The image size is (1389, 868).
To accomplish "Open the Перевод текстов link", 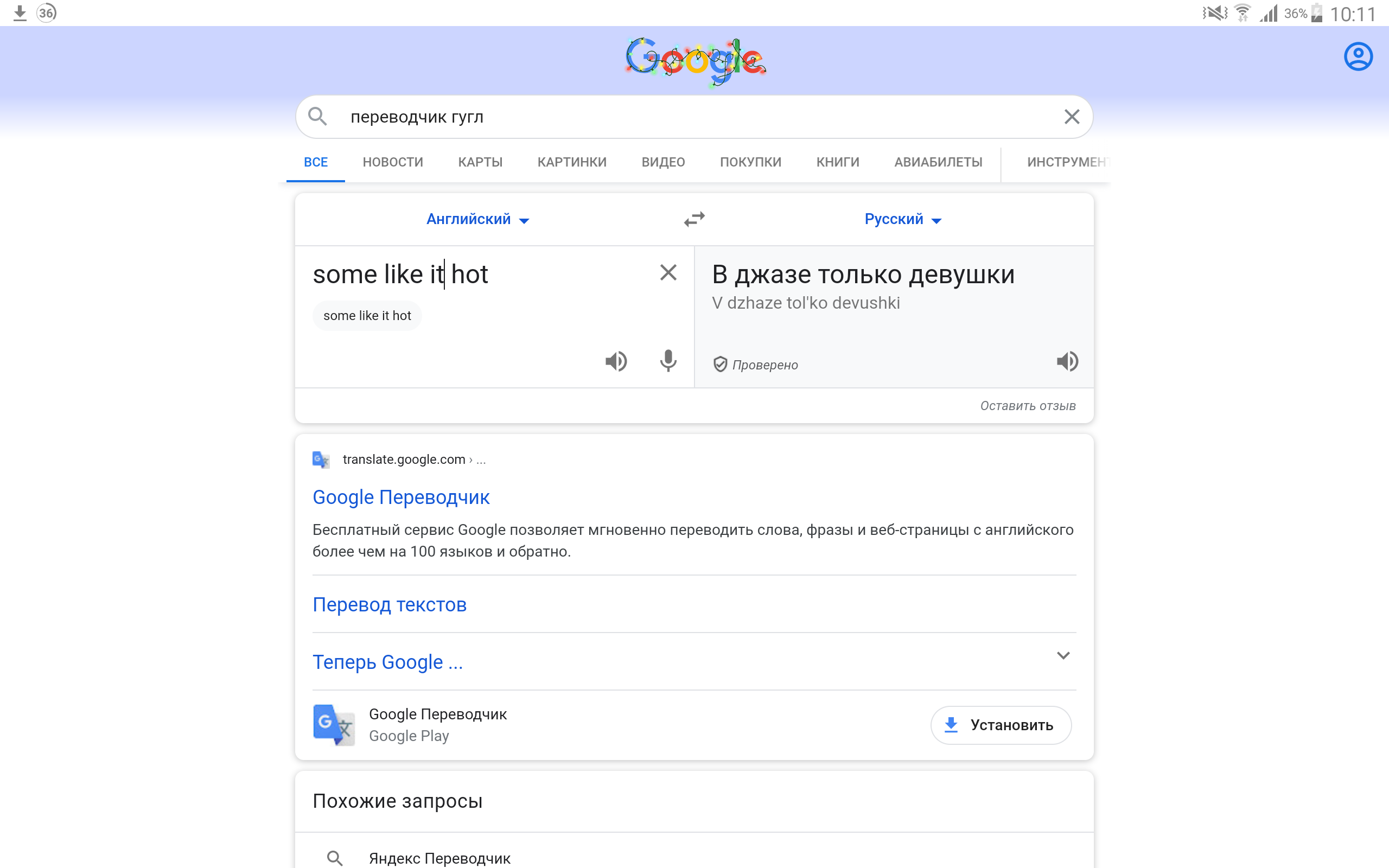I will point(389,604).
